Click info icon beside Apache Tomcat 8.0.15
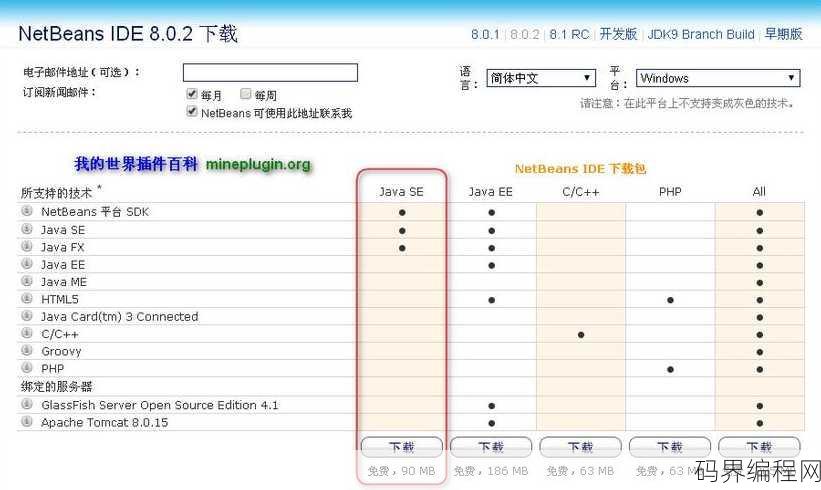The height and width of the screenshot is (490, 821). point(27,421)
